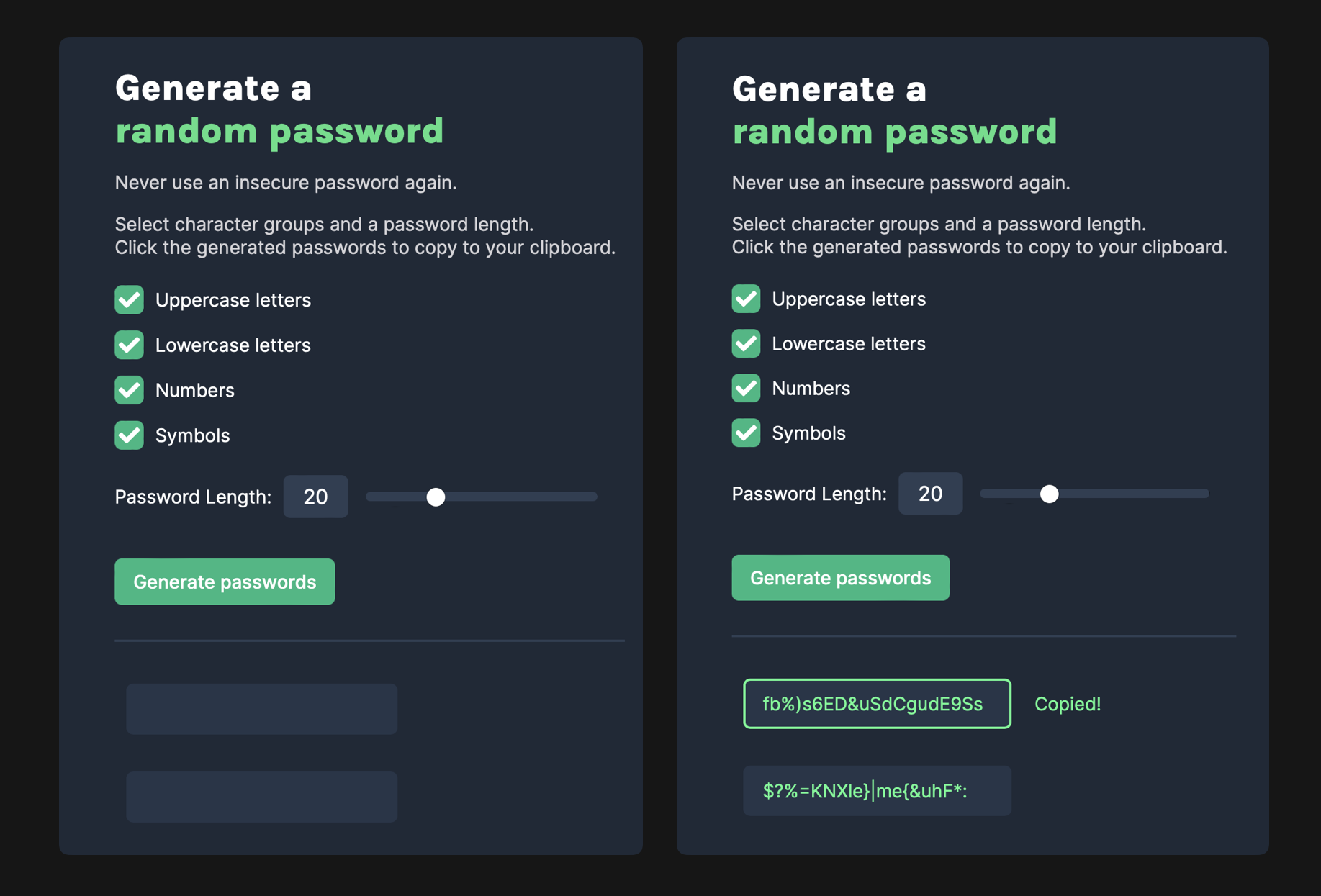Disable Numbers checkbox in right panel

pyautogui.click(x=746, y=388)
